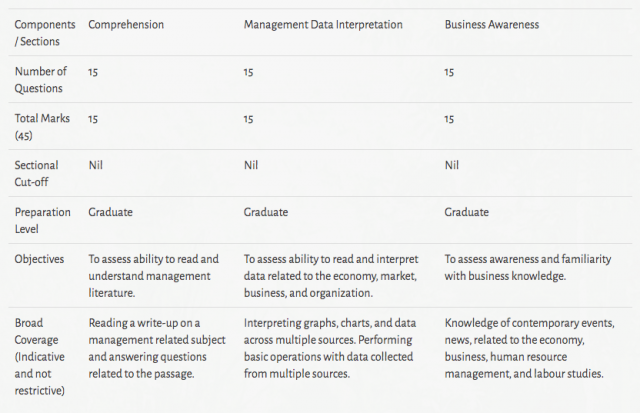Click the Objectives row label
This screenshot has height=413, width=640.
[40, 259]
